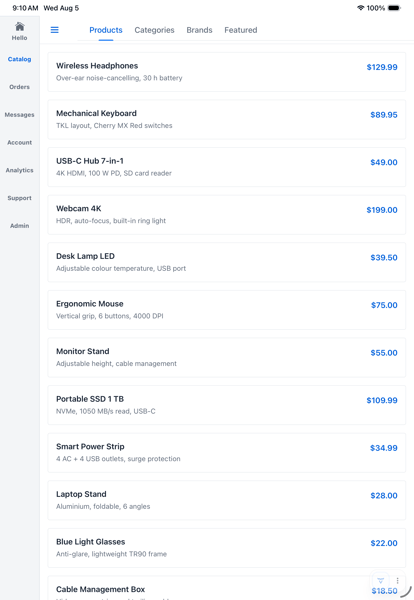Image resolution: width=414 pixels, height=600 pixels.
Task: Open the Analytics section
Action: (20, 170)
